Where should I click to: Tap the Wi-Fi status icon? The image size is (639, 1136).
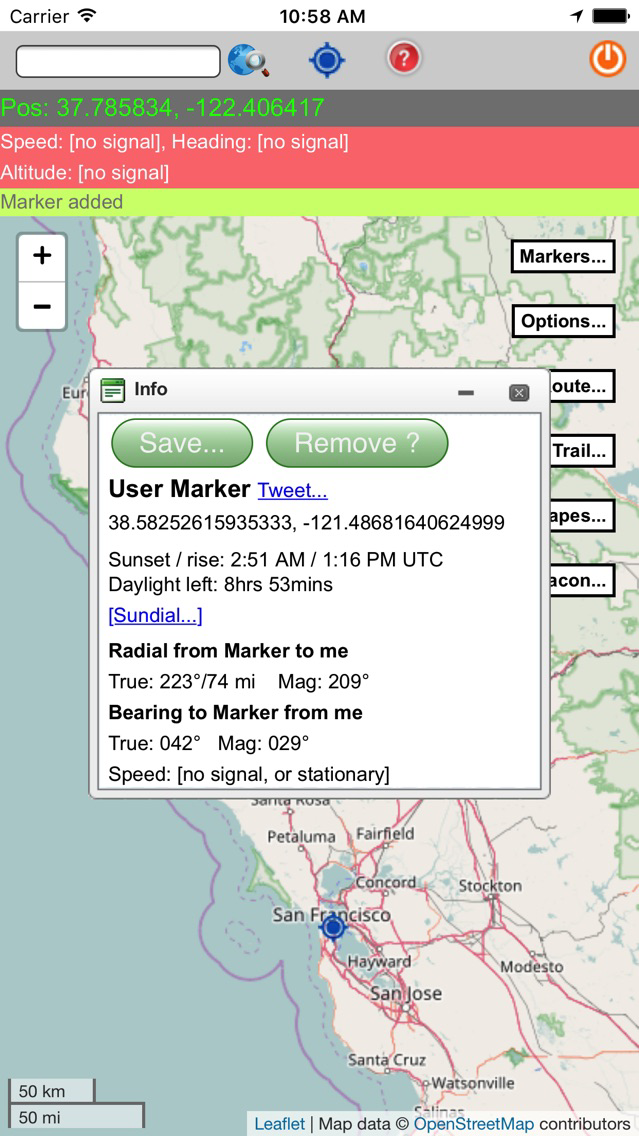(87, 15)
